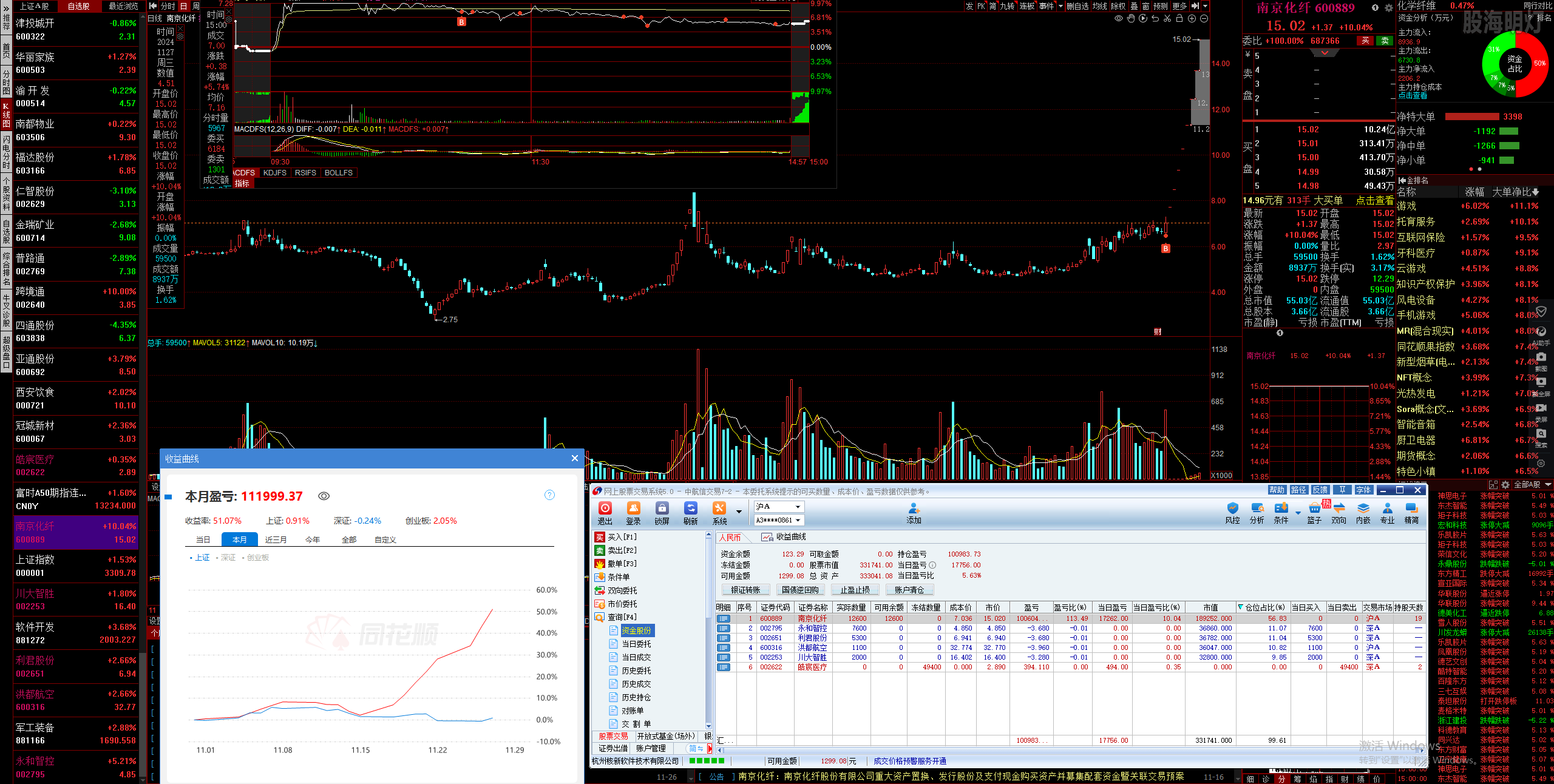The width and height of the screenshot is (1554, 784).
Task: Toggle eye icon beside 本月盈亏 amount
Action: (x=324, y=496)
